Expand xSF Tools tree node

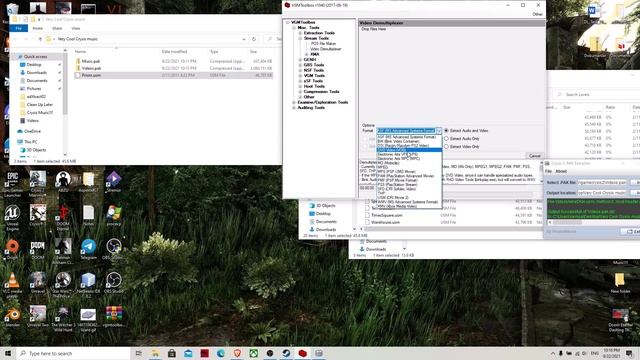[300, 81]
